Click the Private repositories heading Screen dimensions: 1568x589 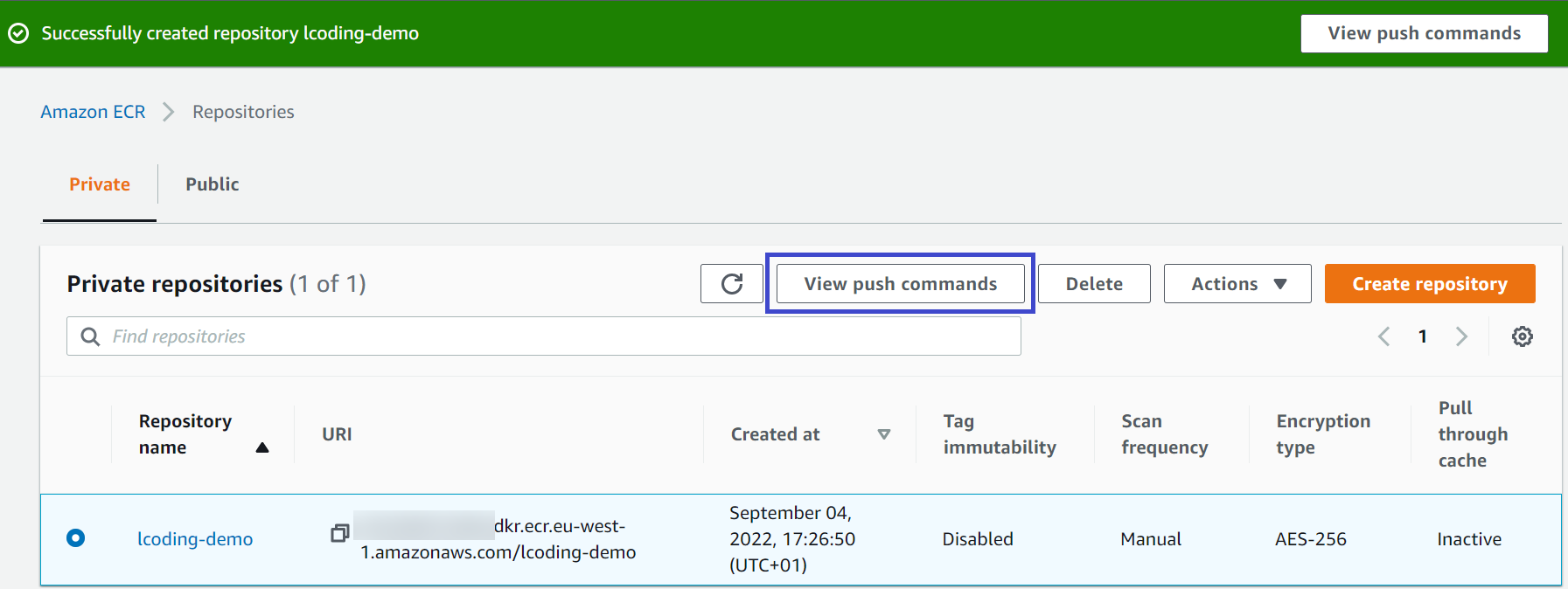point(216,284)
